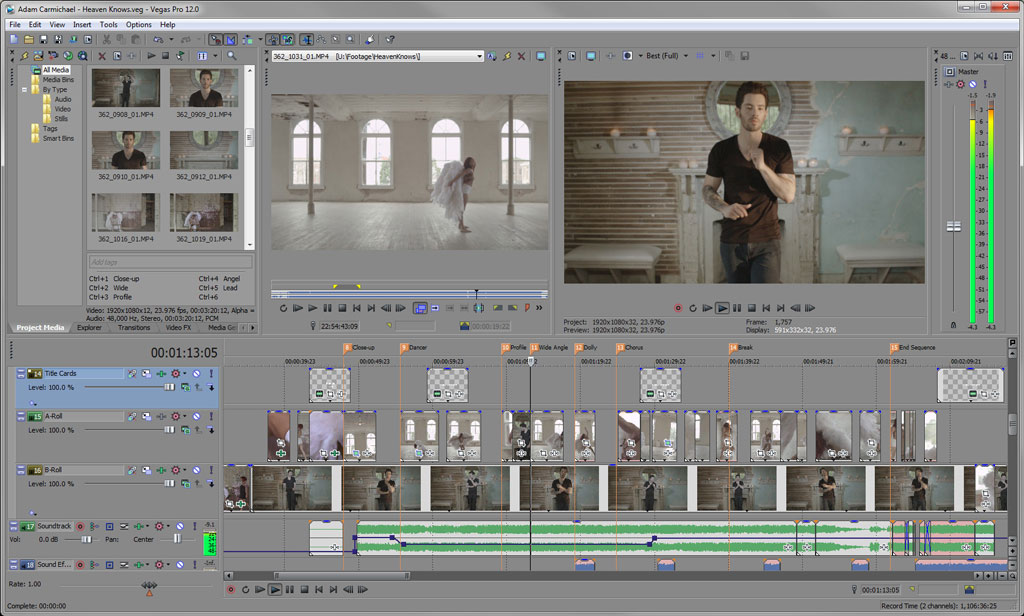The height and width of the screenshot is (616, 1024).
Task: Open the Insert menu
Action: point(82,24)
